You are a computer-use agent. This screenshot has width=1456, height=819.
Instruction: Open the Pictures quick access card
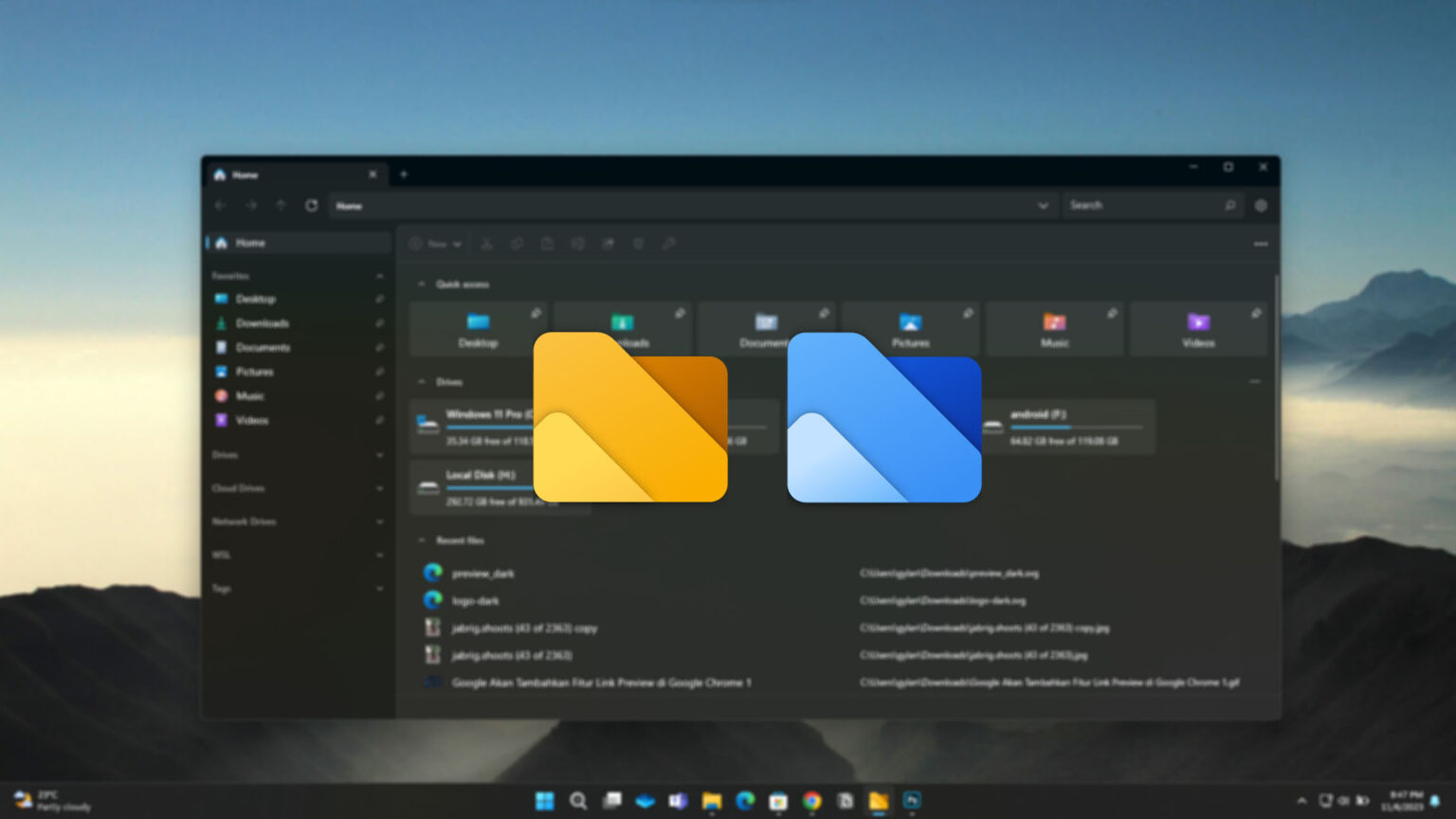(x=910, y=329)
